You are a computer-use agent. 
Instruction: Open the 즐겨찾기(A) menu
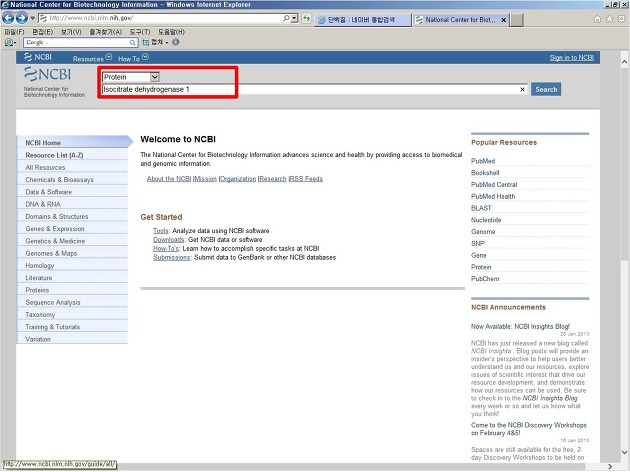pyautogui.click(x=105, y=32)
